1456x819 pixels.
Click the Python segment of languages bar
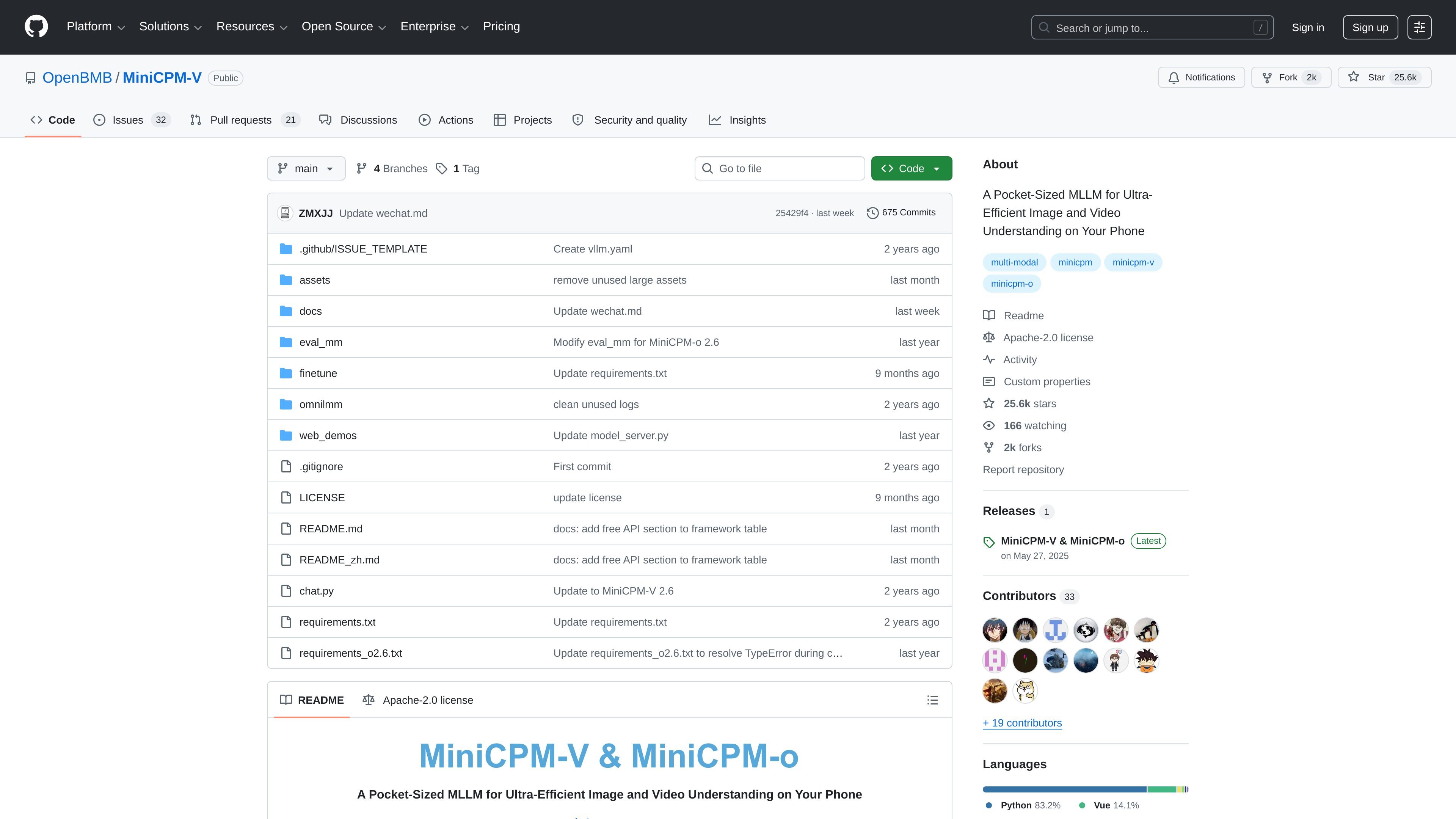(1064, 789)
